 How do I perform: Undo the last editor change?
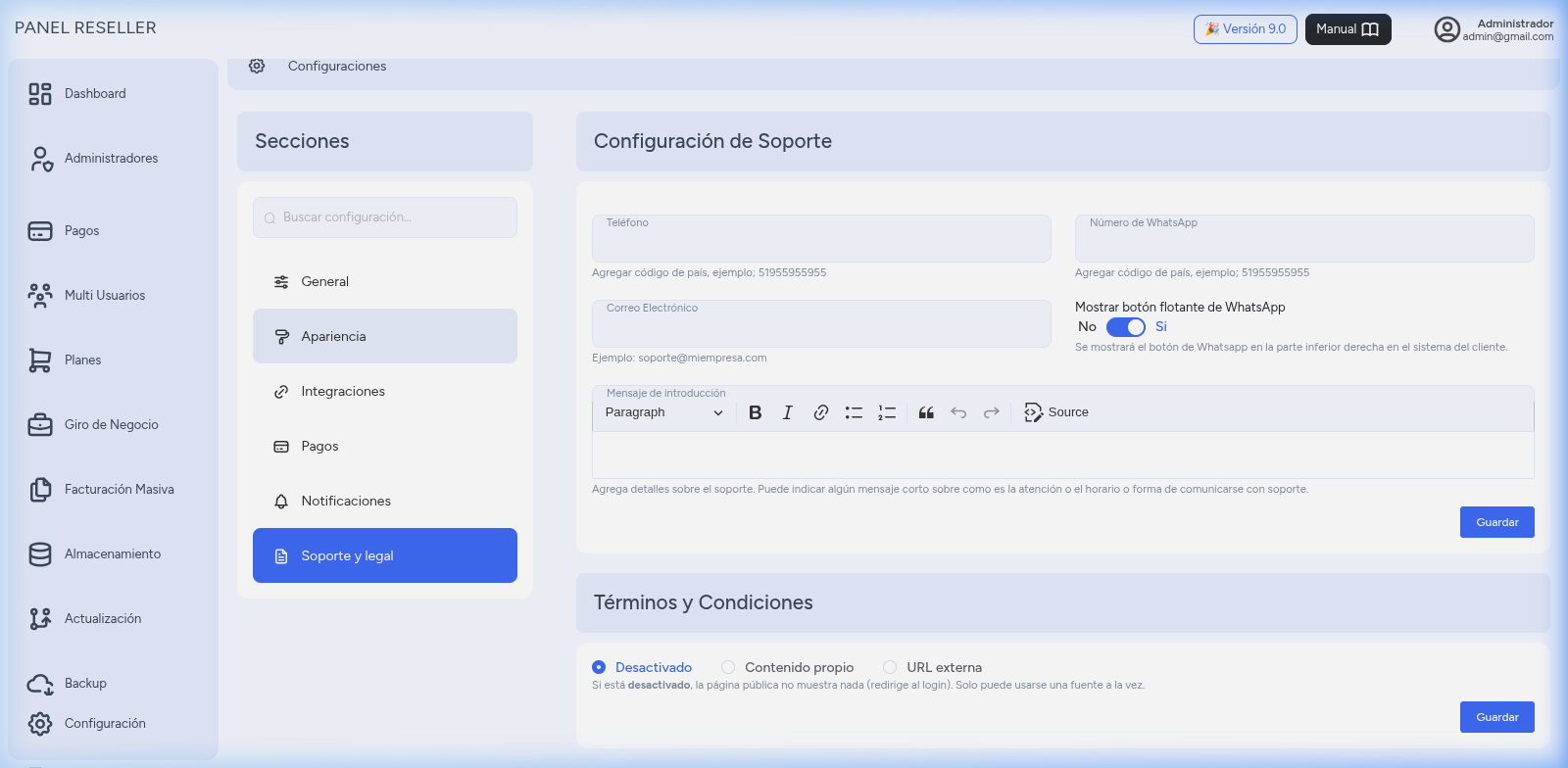coord(958,412)
